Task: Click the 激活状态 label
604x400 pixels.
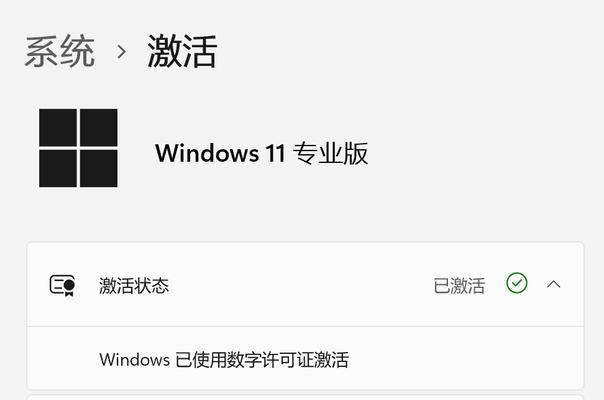Action: [x=134, y=286]
